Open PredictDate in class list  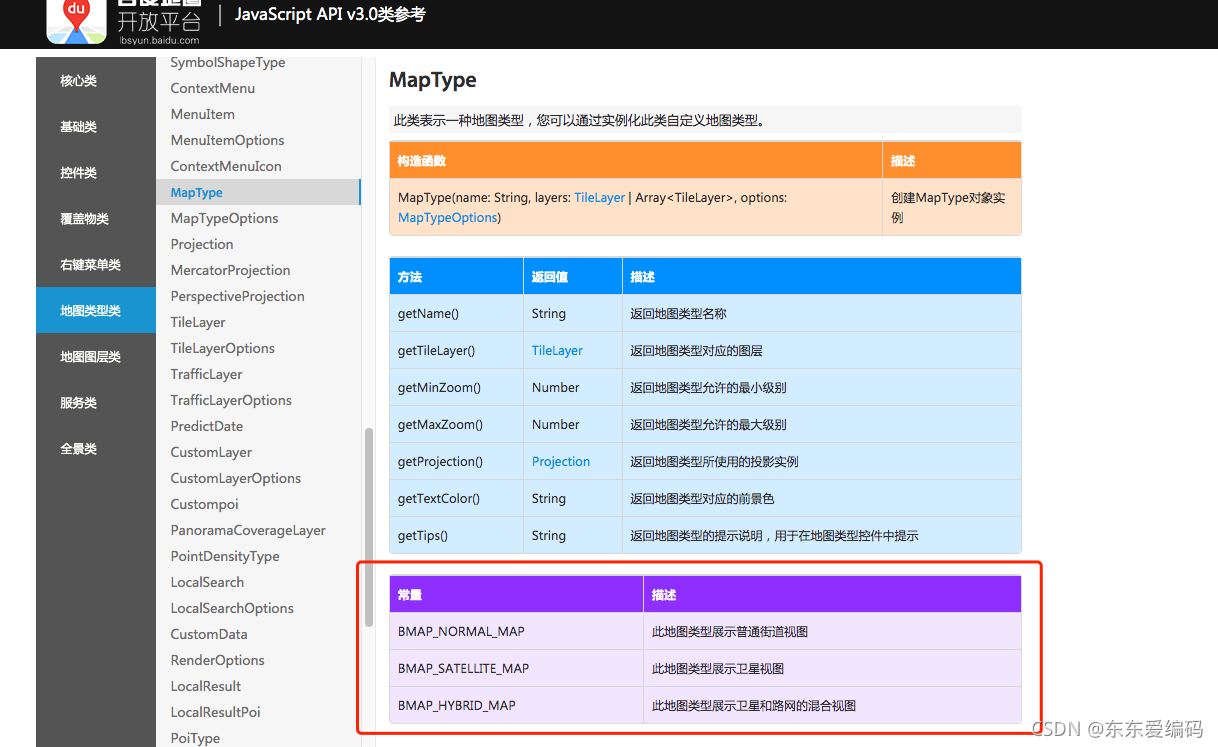click(x=207, y=426)
